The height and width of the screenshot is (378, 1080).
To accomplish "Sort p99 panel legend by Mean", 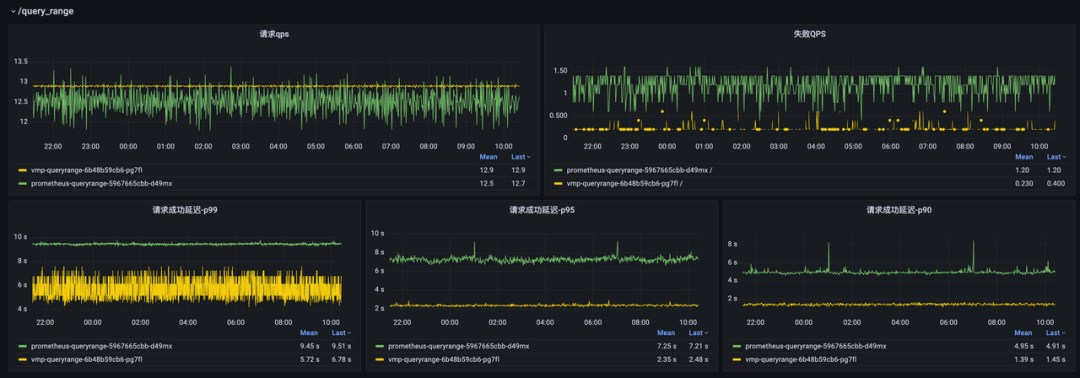I will pyautogui.click(x=309, y=333).
